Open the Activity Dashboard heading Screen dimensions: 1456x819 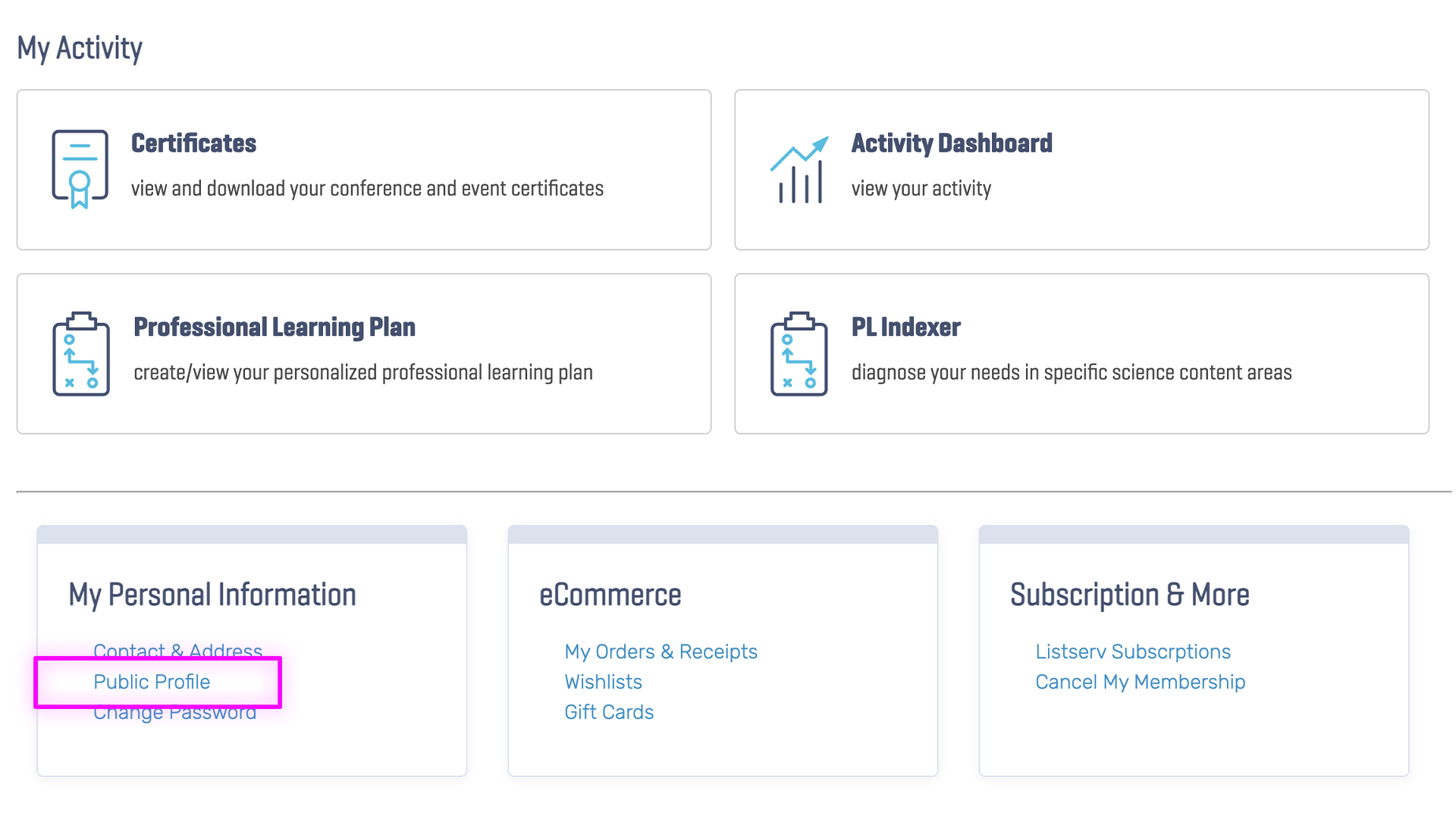952,143
